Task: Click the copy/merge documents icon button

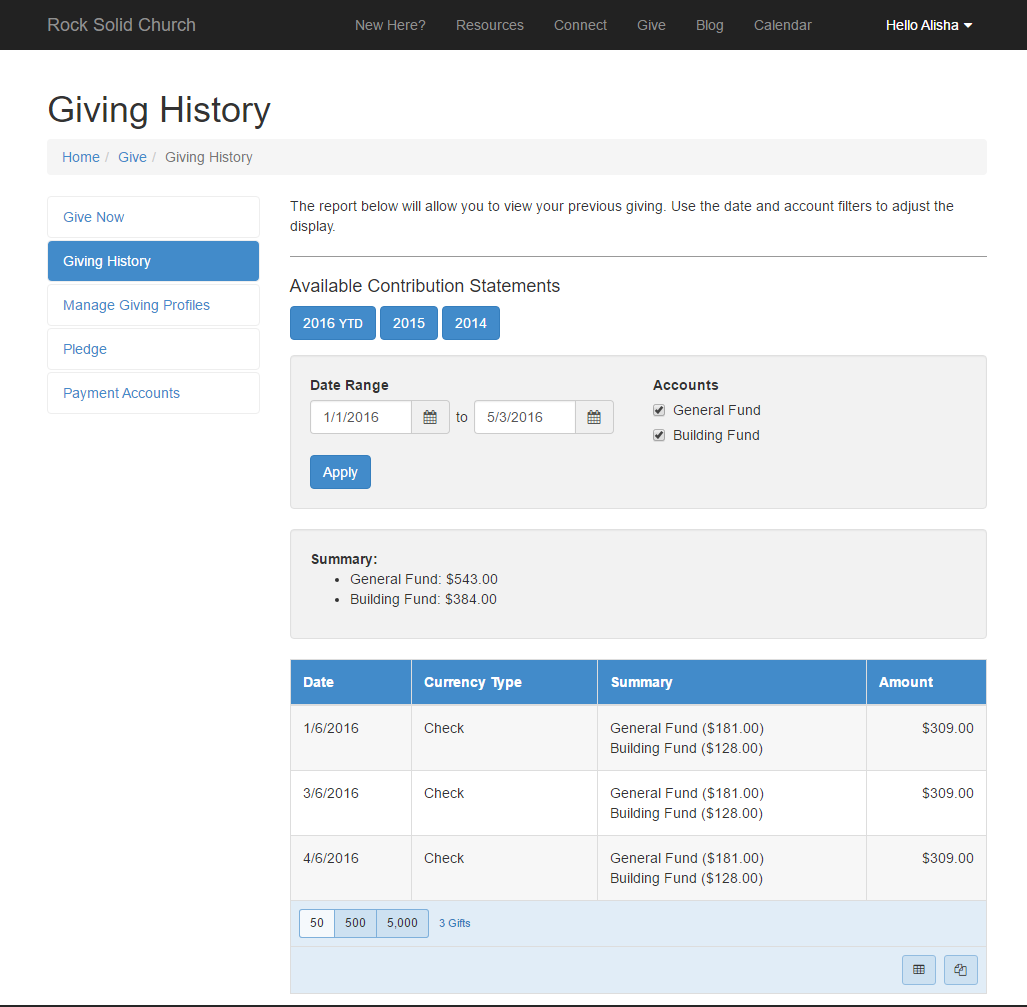Action: [x=960, y=969]
